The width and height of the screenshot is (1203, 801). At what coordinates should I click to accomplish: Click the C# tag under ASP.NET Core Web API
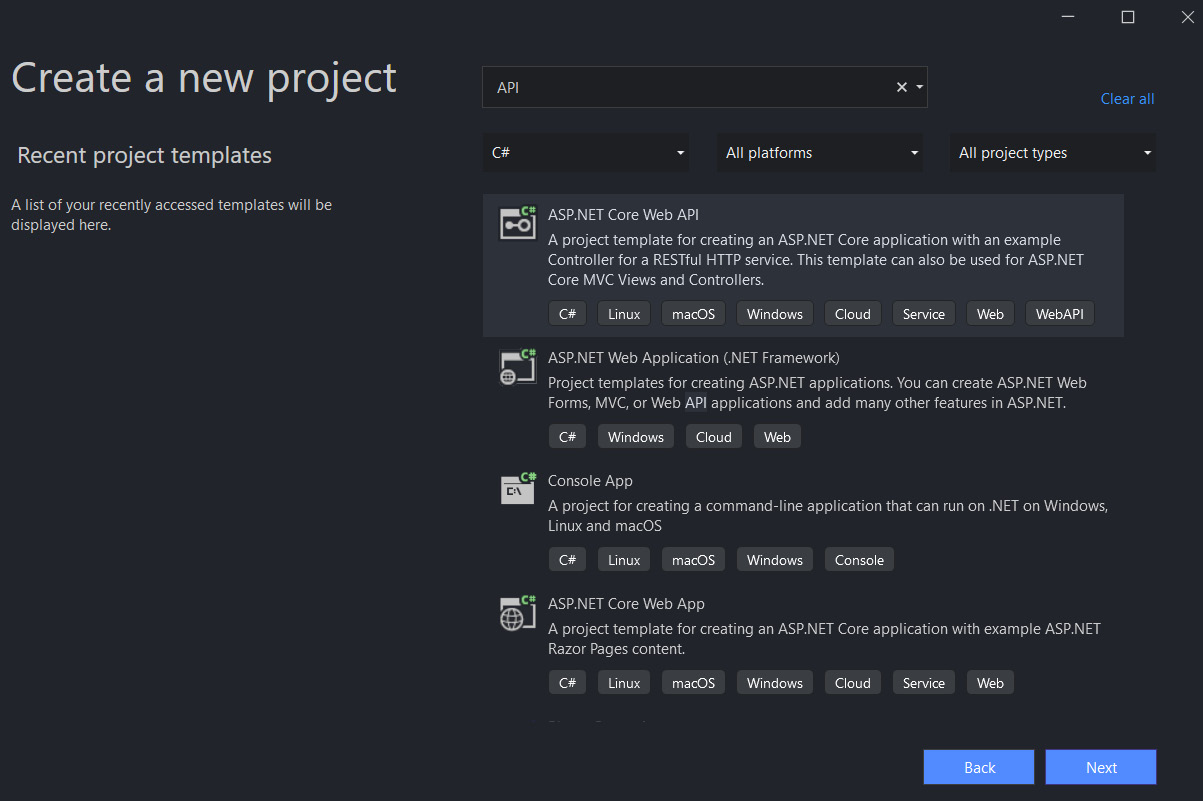coord(567,314)
